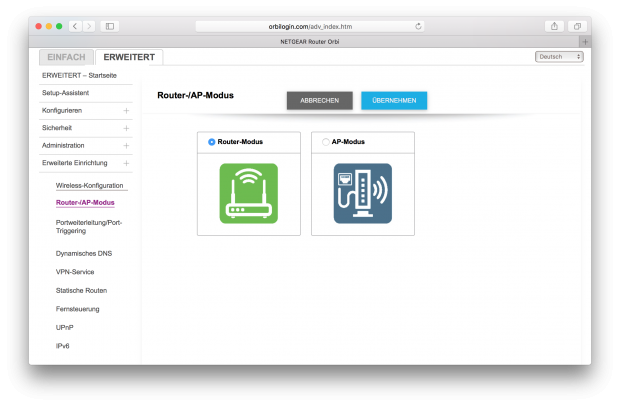This screenshot has width=620, height=406.
Task: Open Statische Routen page
Action: click(81, 291)
